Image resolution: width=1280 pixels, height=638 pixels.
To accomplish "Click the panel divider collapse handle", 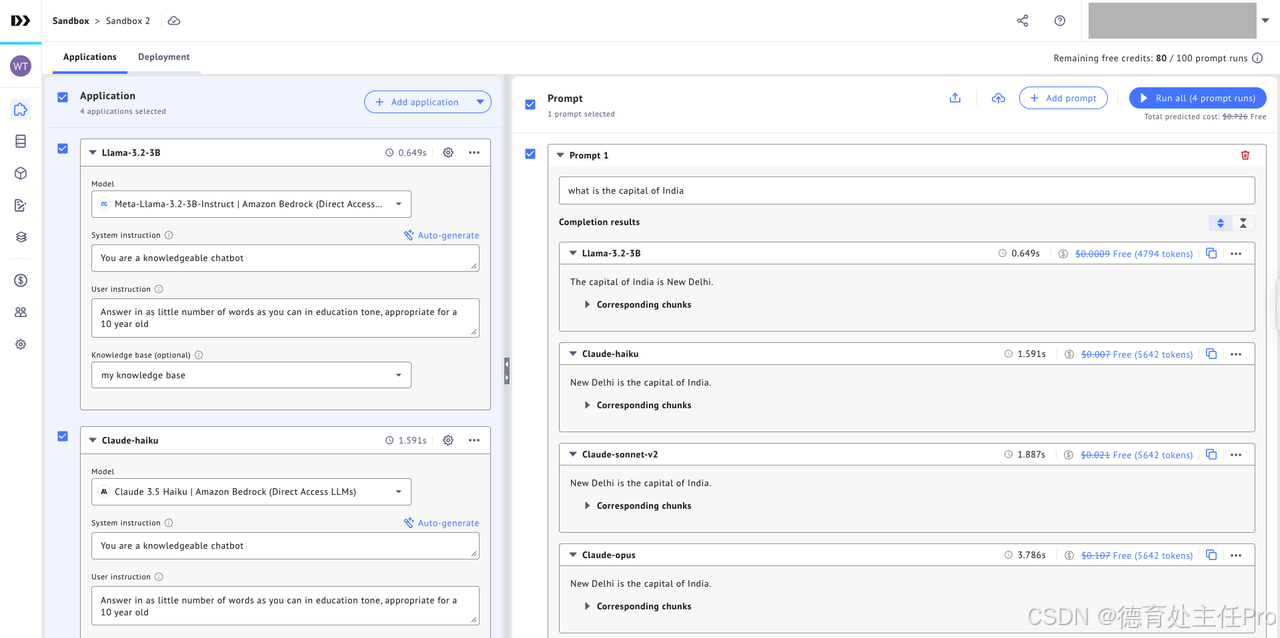I will coord(507,371).
